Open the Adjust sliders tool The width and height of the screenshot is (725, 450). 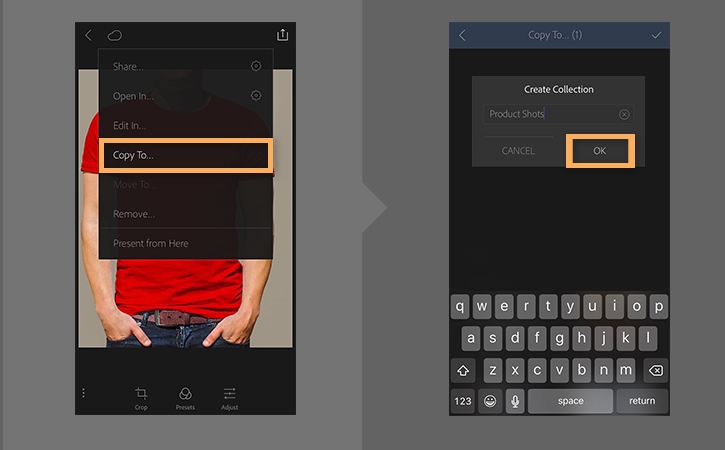229,399
